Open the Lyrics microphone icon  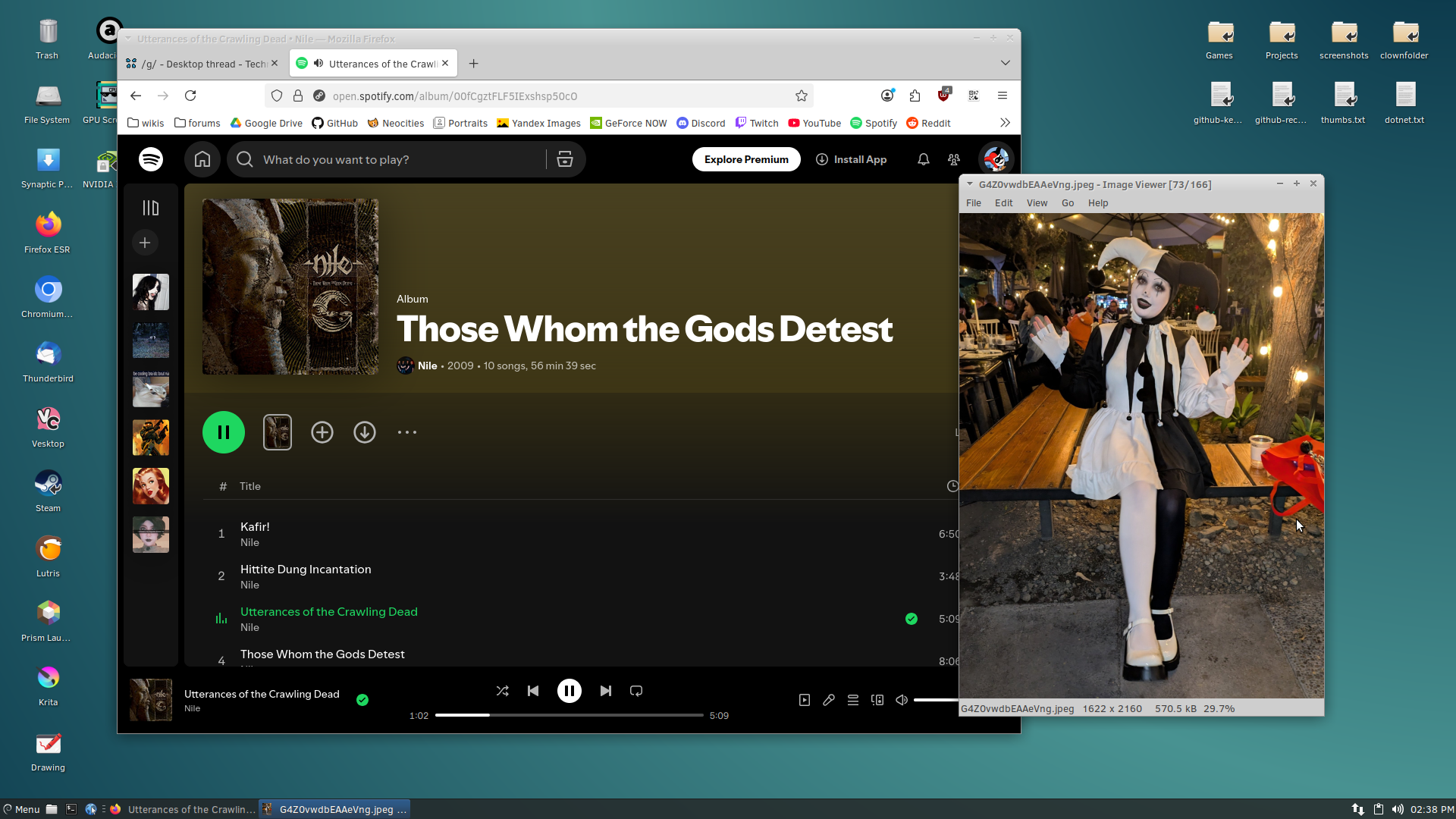829,700
